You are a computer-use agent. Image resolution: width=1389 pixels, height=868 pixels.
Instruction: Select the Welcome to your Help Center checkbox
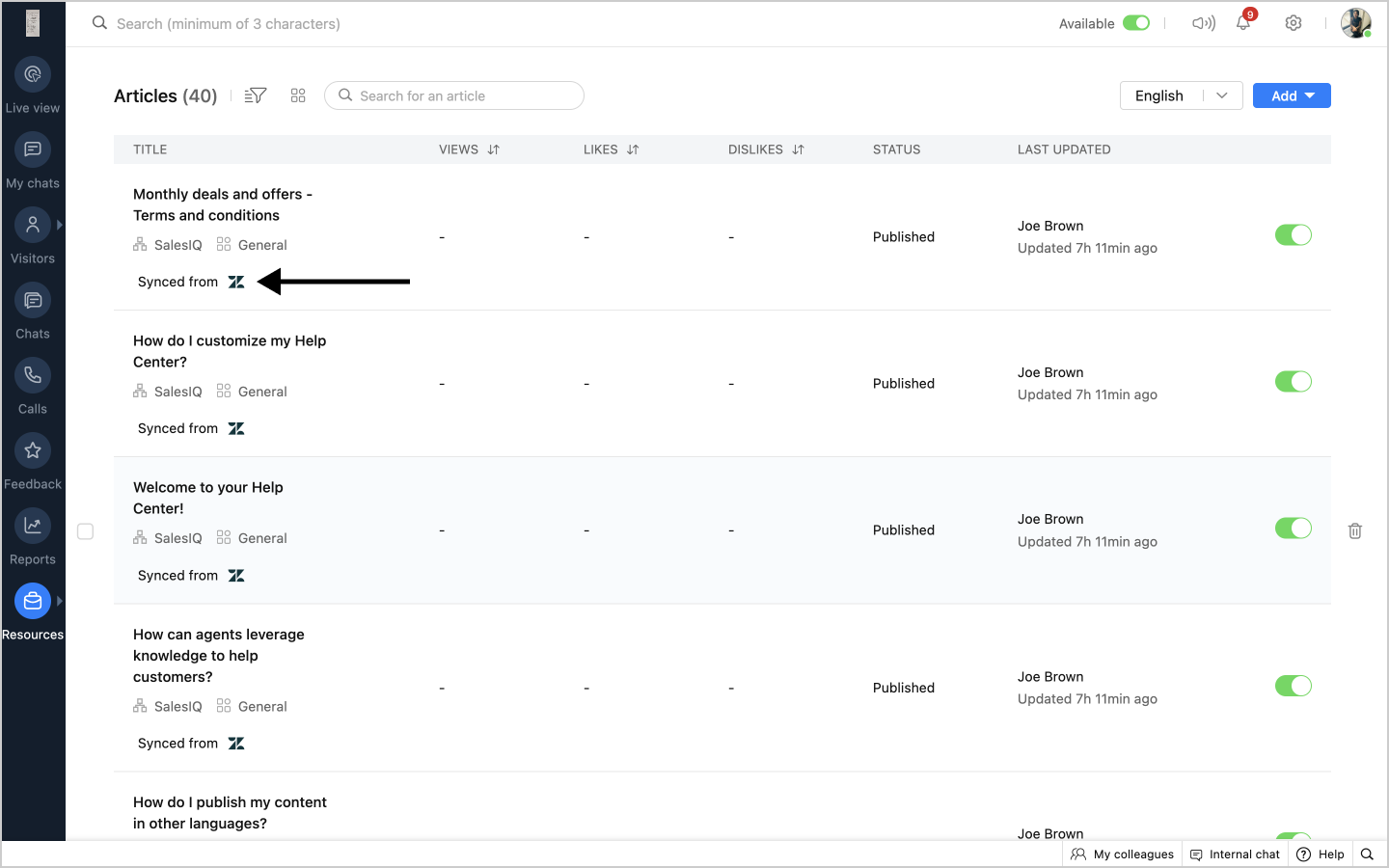tap(86, 531)
